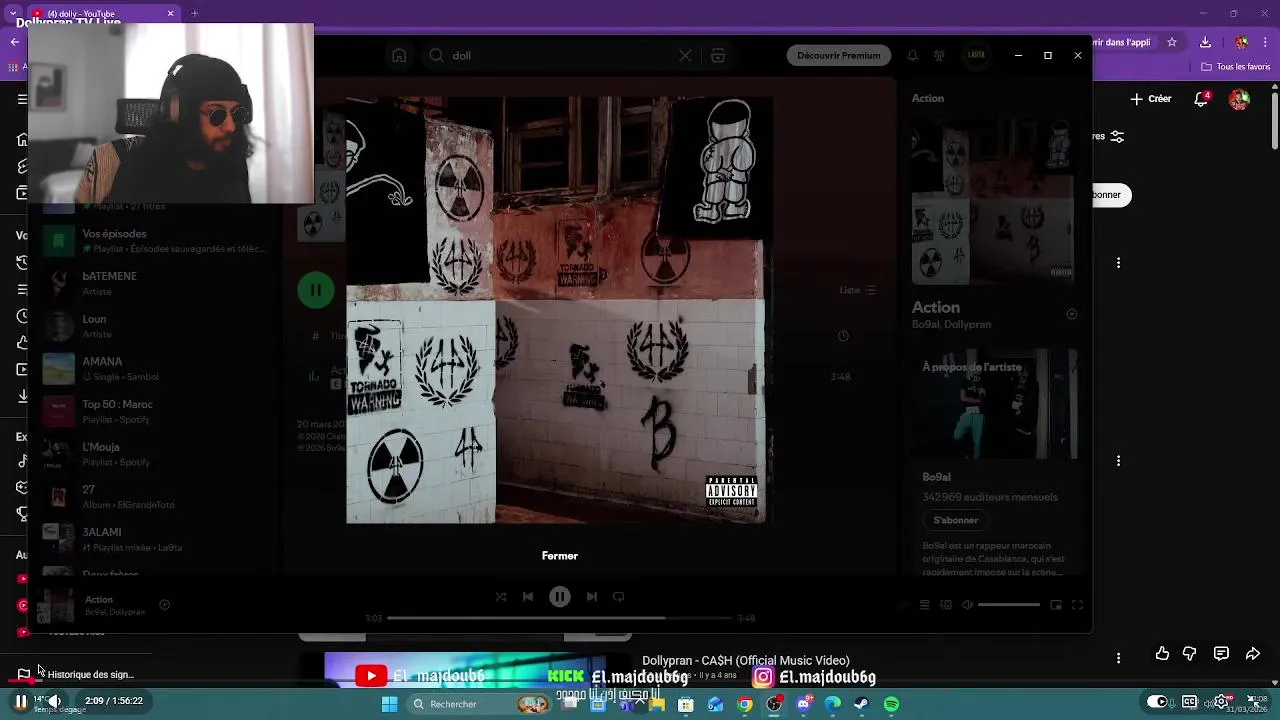Open the Bo9al artist link under Action title
Image resolution: width=1280 pixels, height=720 pixels.
point(925,324)
